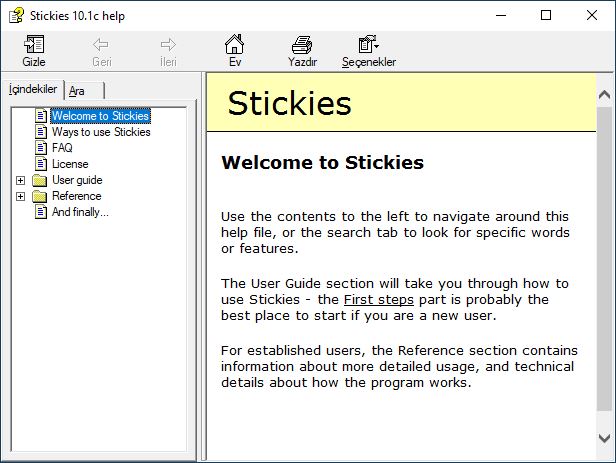The height and width of the screenshot is (463, 616).
Task: Open Ways to use Stickies topic
Action: 101,132
